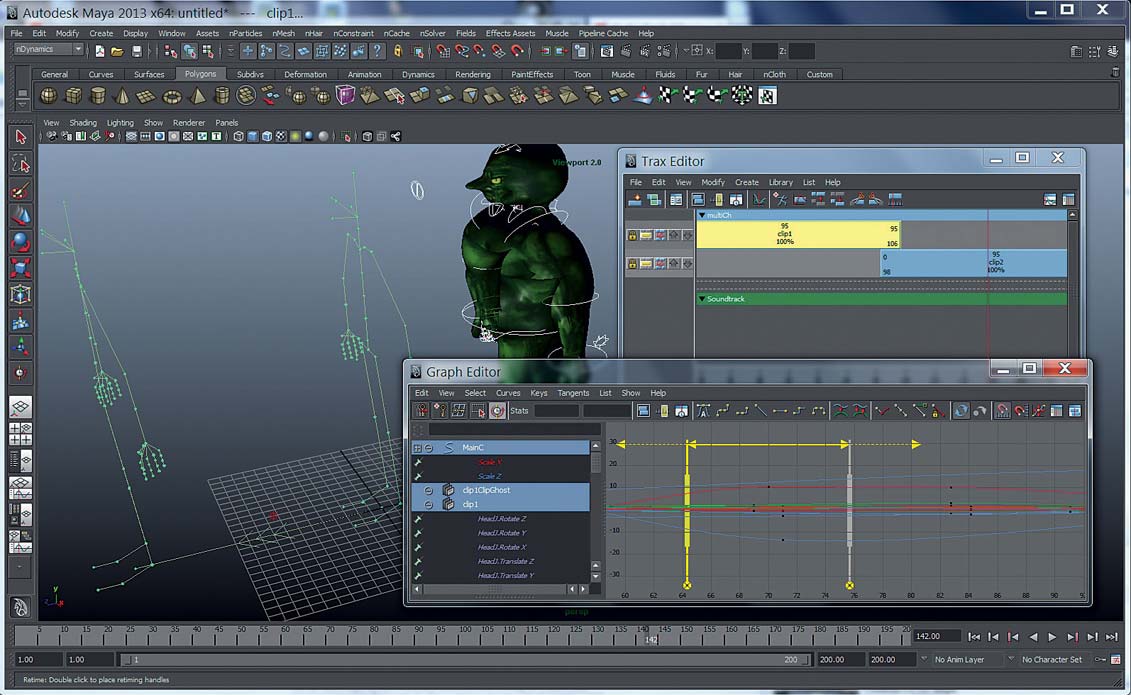Open the UV checker texture shelf icon
This screenshot has width=1131, height=695.
[767, 95]
